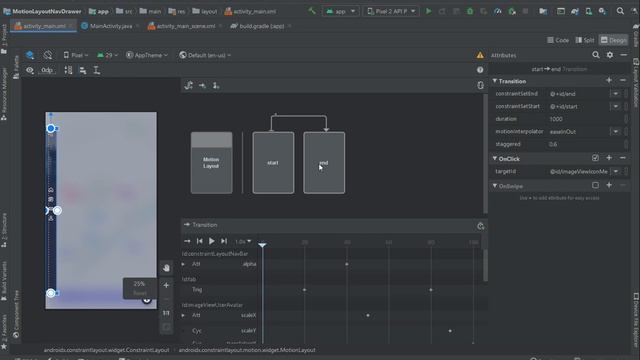Open the constraintSetEnd value dropdown

(x=615, y=93)
